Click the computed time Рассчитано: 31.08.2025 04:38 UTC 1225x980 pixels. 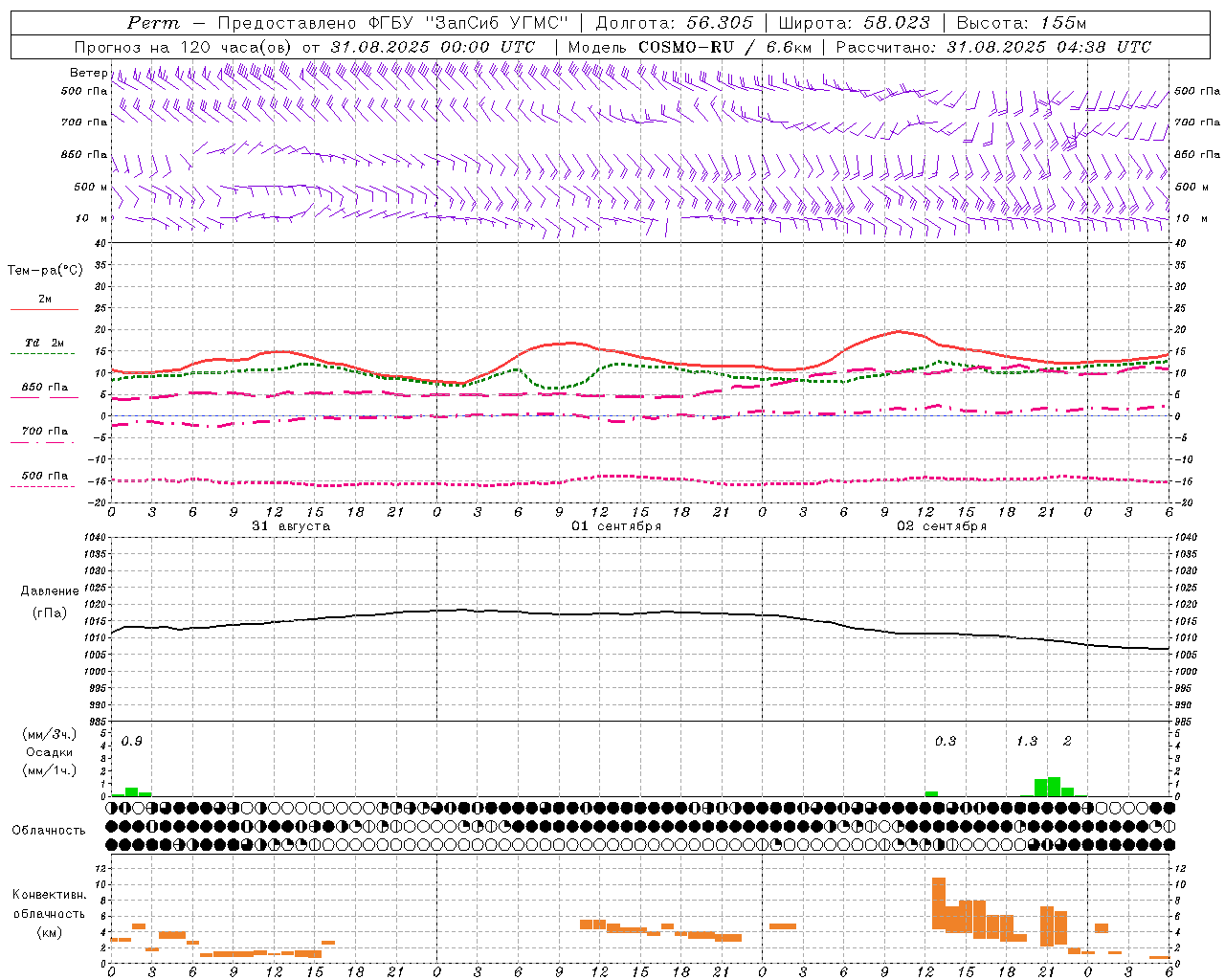click(993, 47)
